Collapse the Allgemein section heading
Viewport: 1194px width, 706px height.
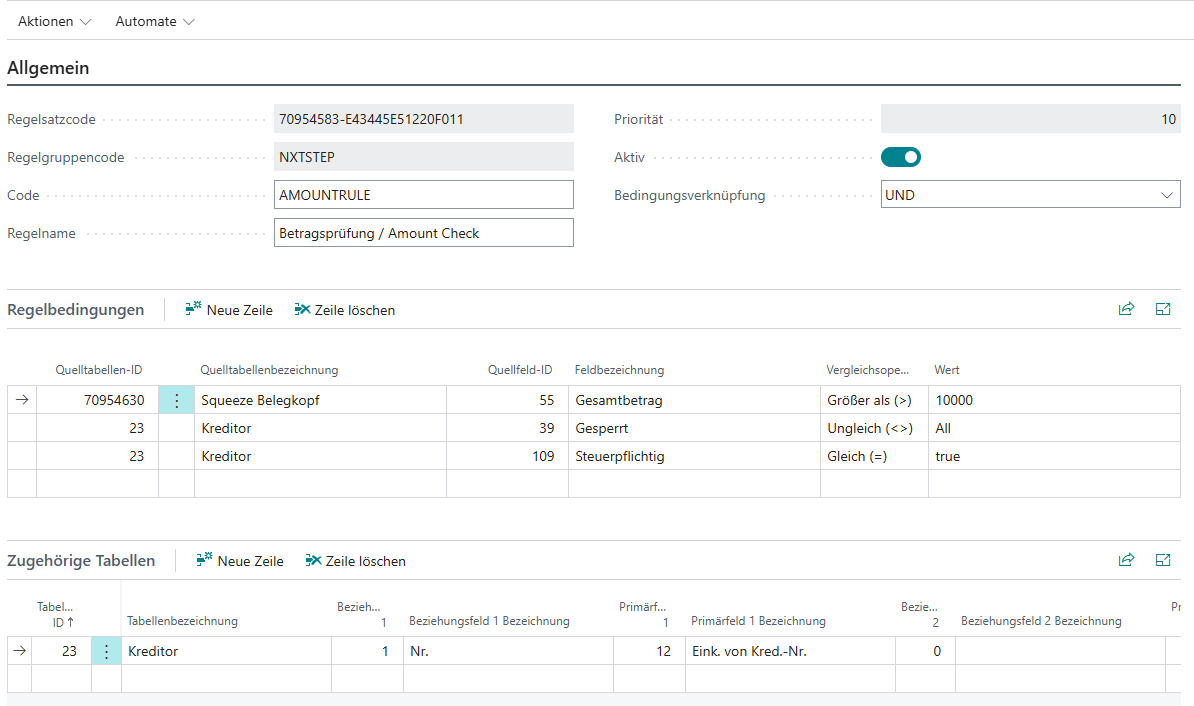48,68
